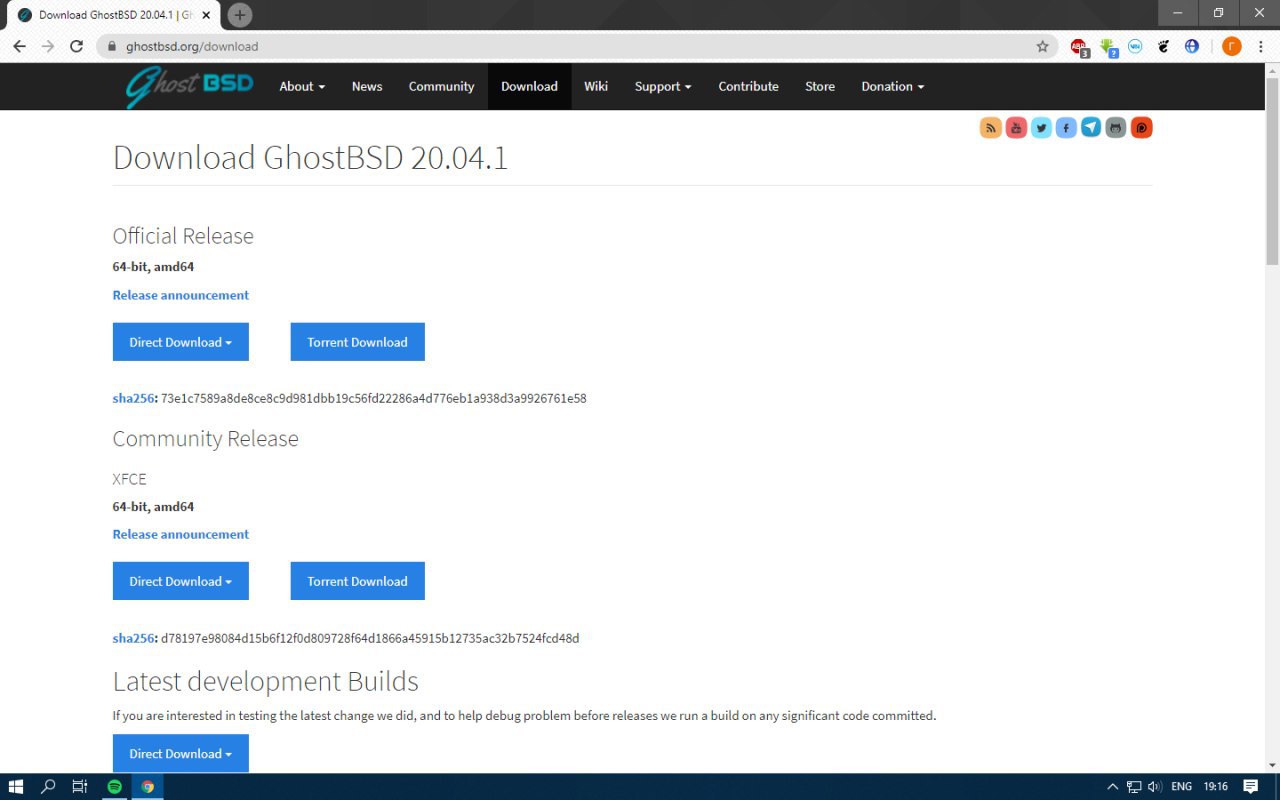Open the News page
The width and height of the screenshot is (1280, 800).
click(x=367, y=87)
